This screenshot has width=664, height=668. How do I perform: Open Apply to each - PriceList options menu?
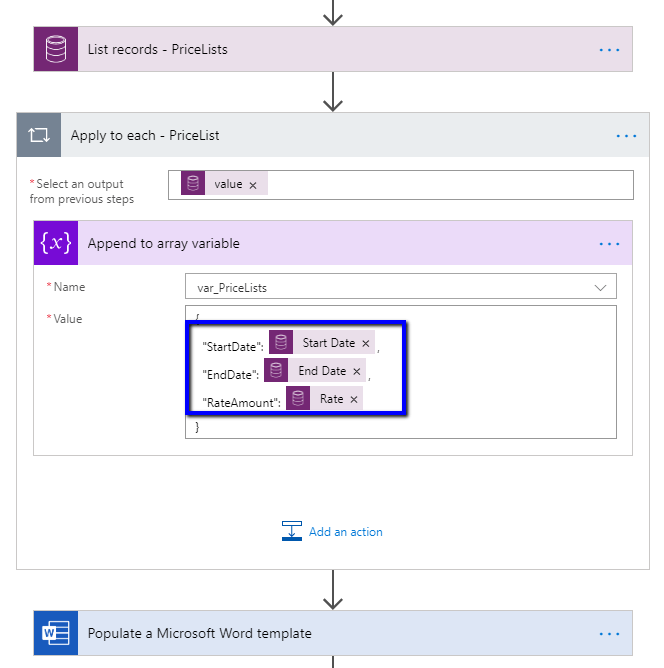pyautogui.click(x=626, y=136)
